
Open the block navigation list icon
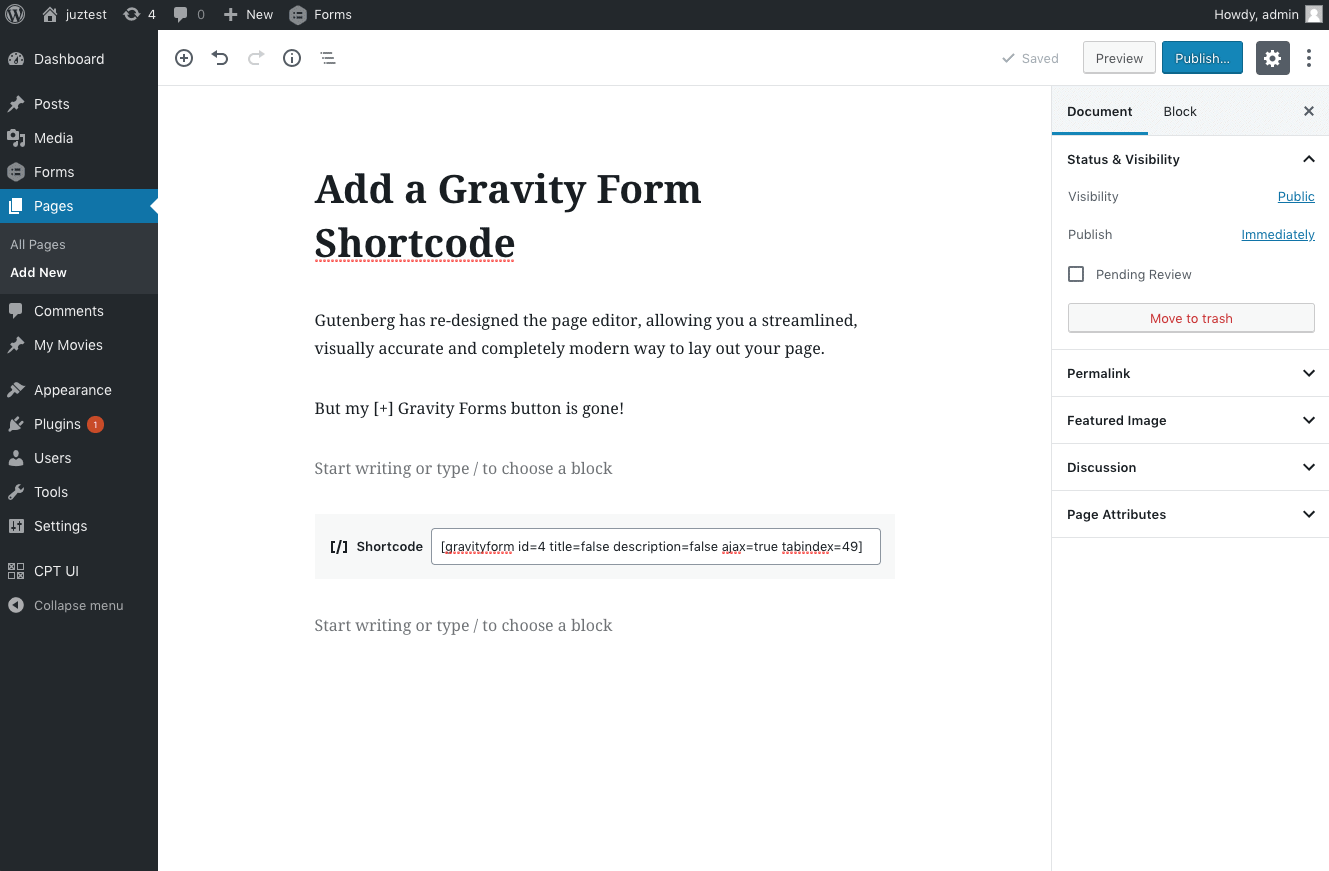pyautogui.click(x=328, y=58)
